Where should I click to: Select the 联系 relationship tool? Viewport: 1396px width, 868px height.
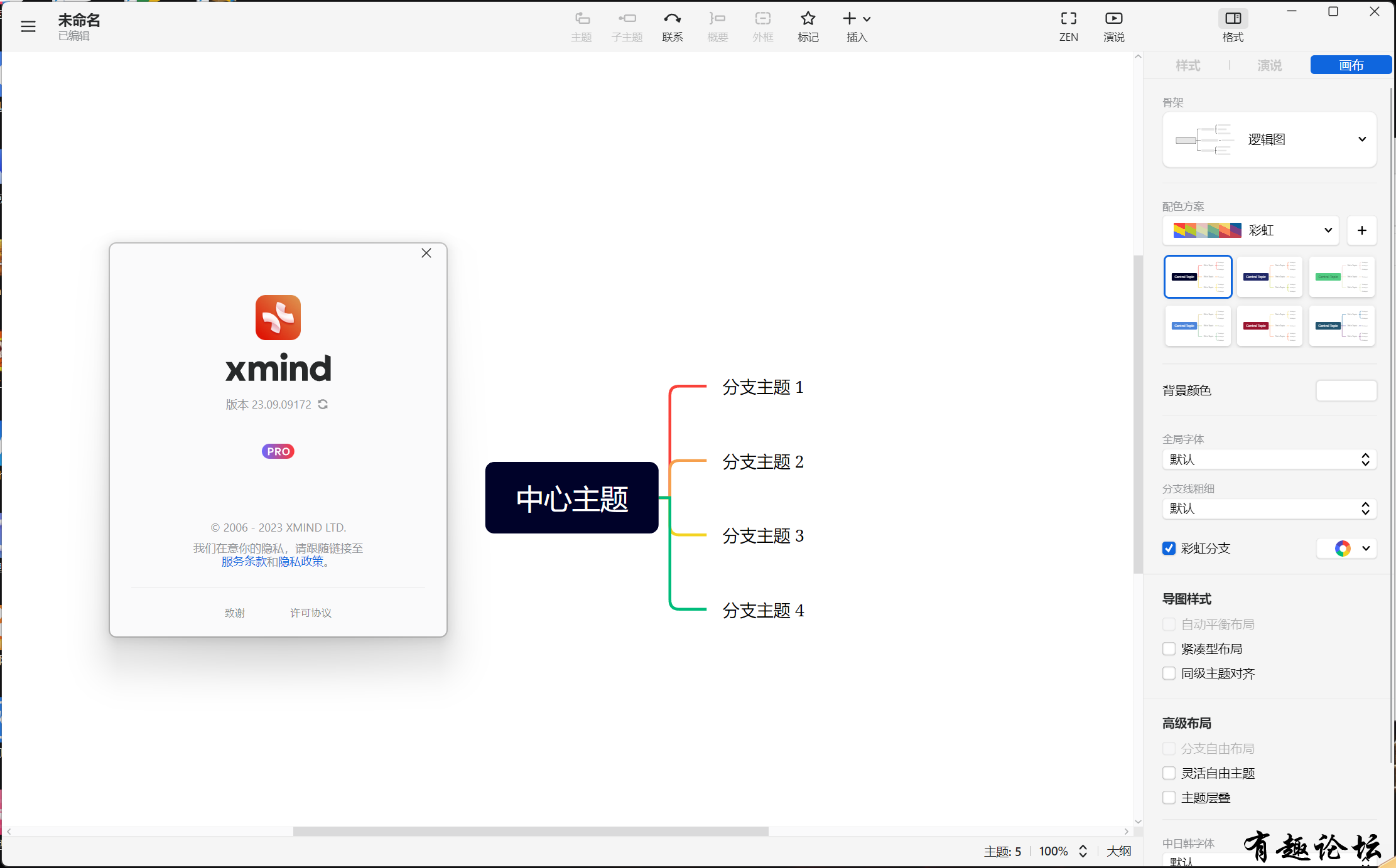(672, 27)
